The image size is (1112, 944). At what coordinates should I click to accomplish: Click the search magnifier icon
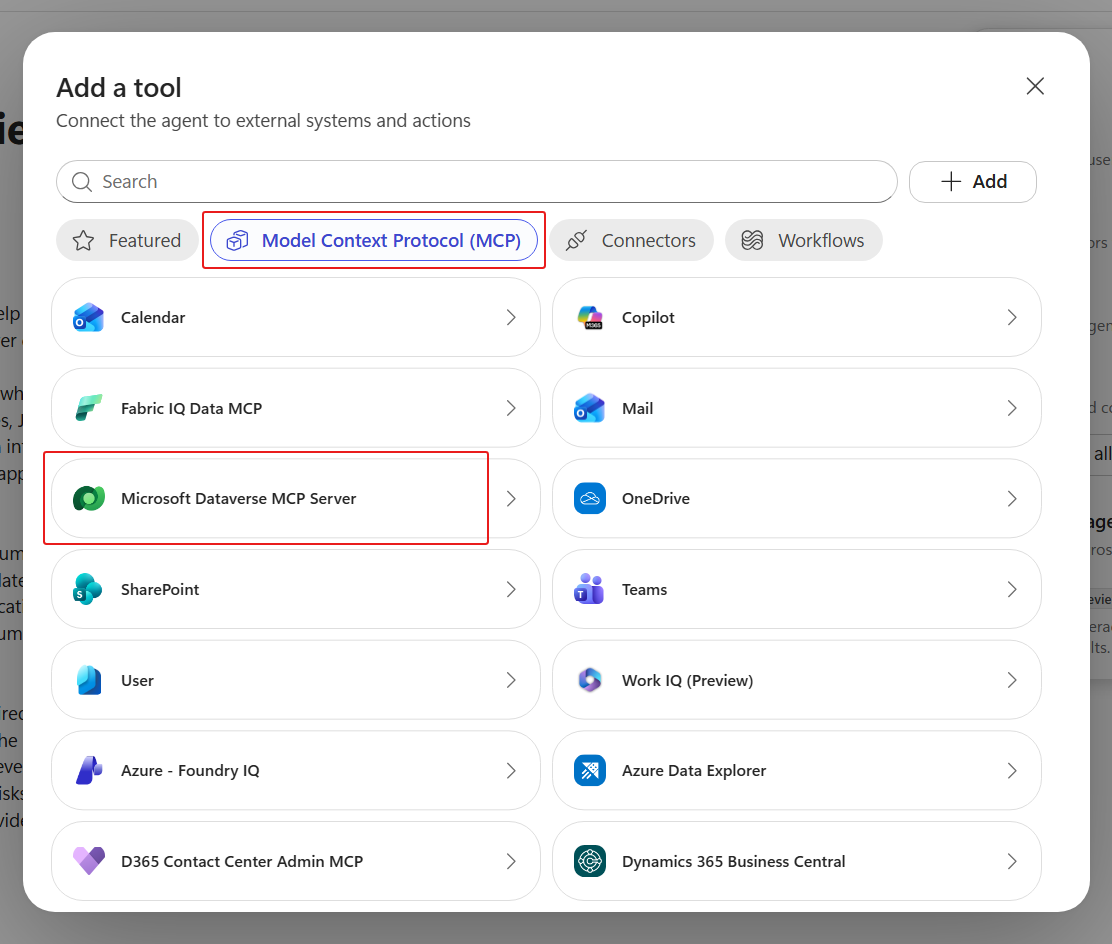(x=82, y=182)
